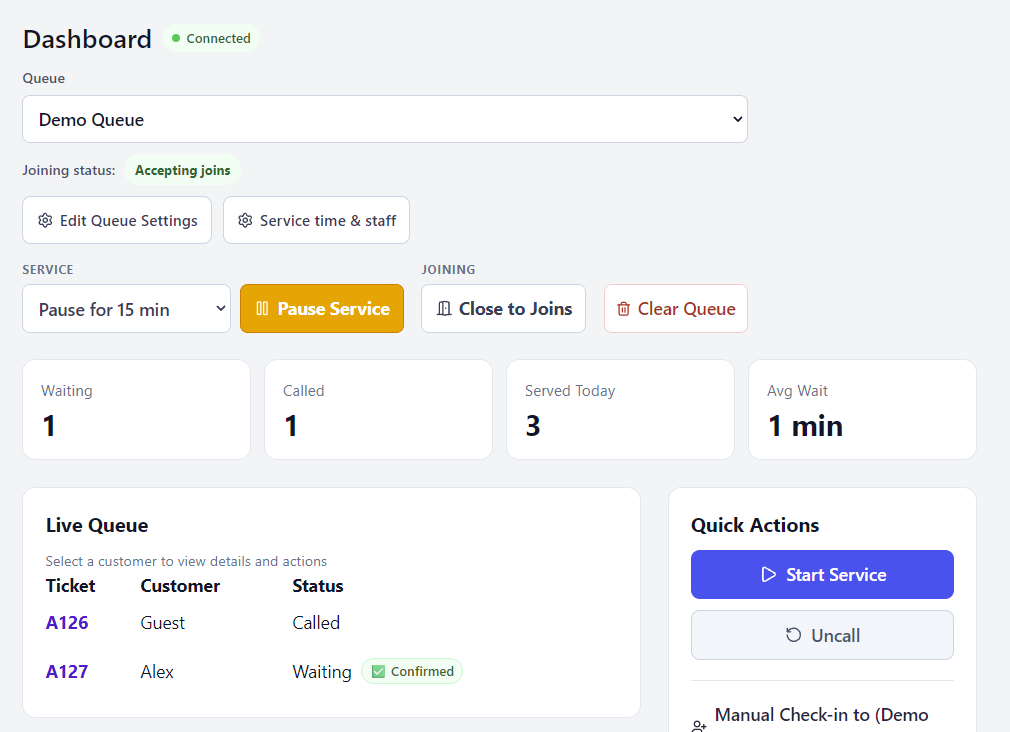1010x732 pixels.
Task: Click gear icon on Service time & staff
Action: (245, 220)
